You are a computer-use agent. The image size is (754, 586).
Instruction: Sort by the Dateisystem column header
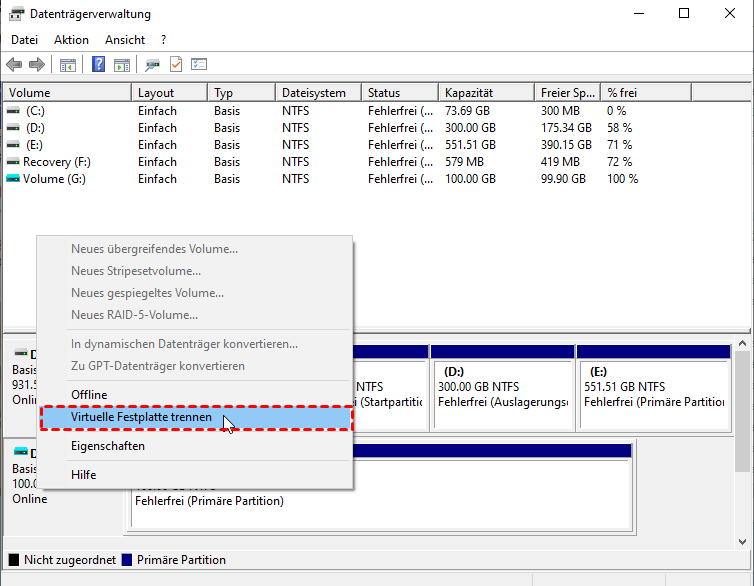coord(319,93)
